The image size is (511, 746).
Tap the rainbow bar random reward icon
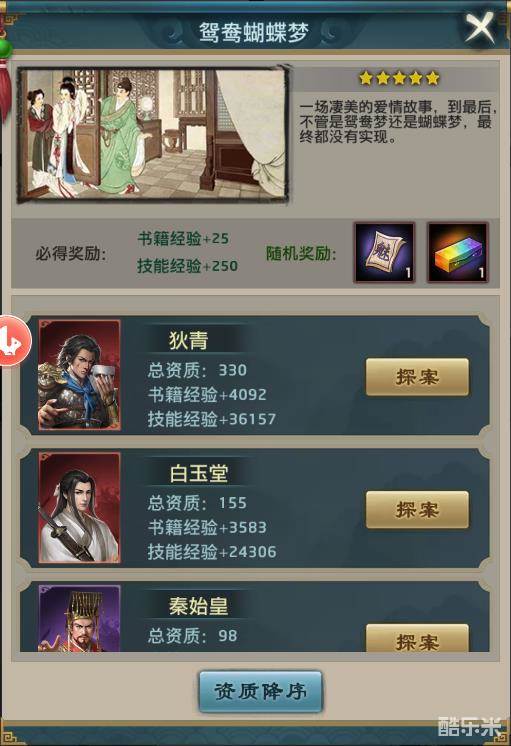[457, 253]
